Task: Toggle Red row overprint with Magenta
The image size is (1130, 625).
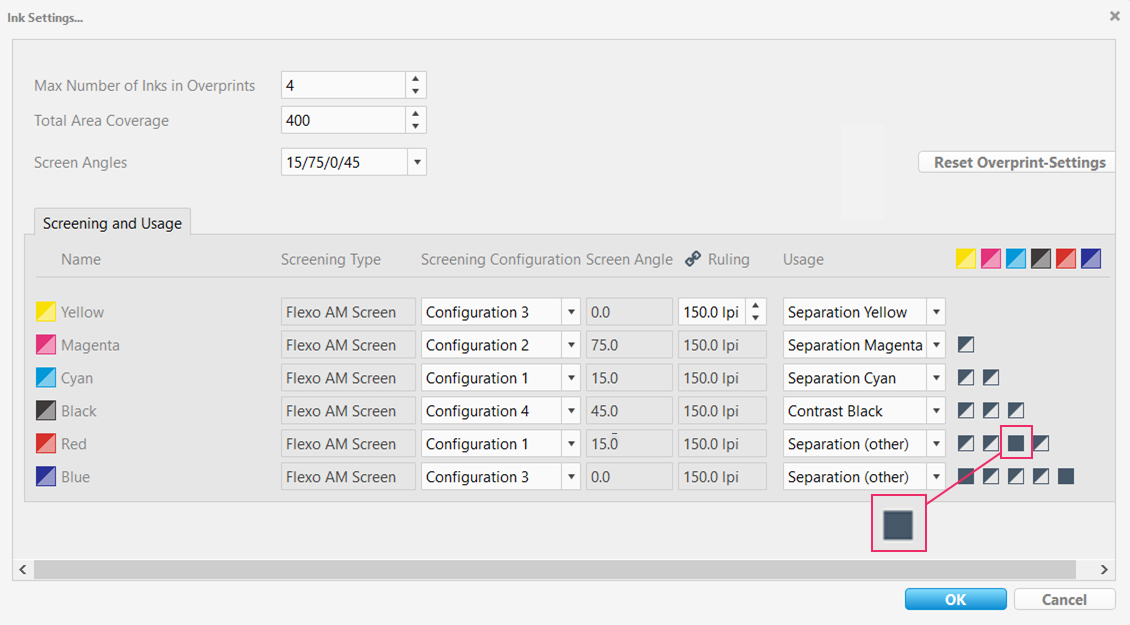Action: (x=991, y=443)
